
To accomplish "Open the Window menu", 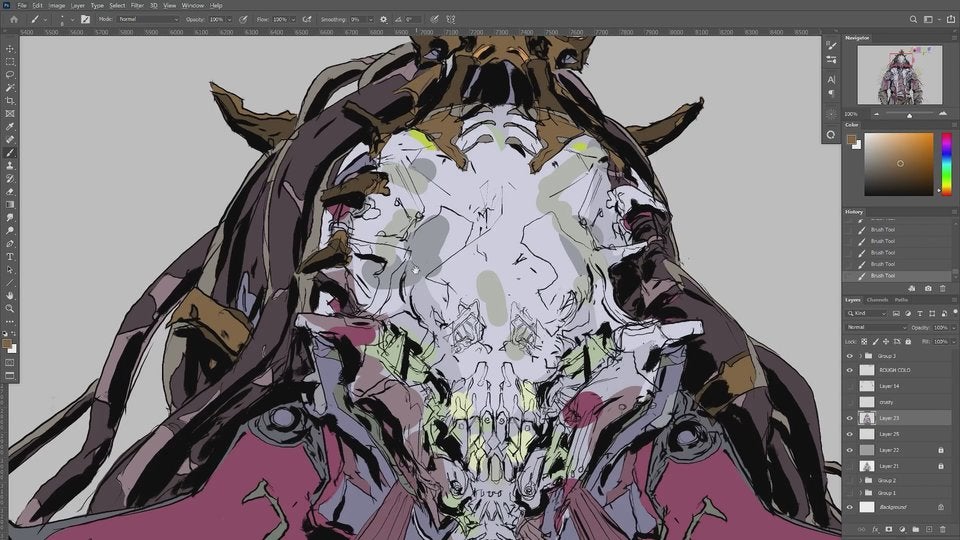I will point(192,6).
